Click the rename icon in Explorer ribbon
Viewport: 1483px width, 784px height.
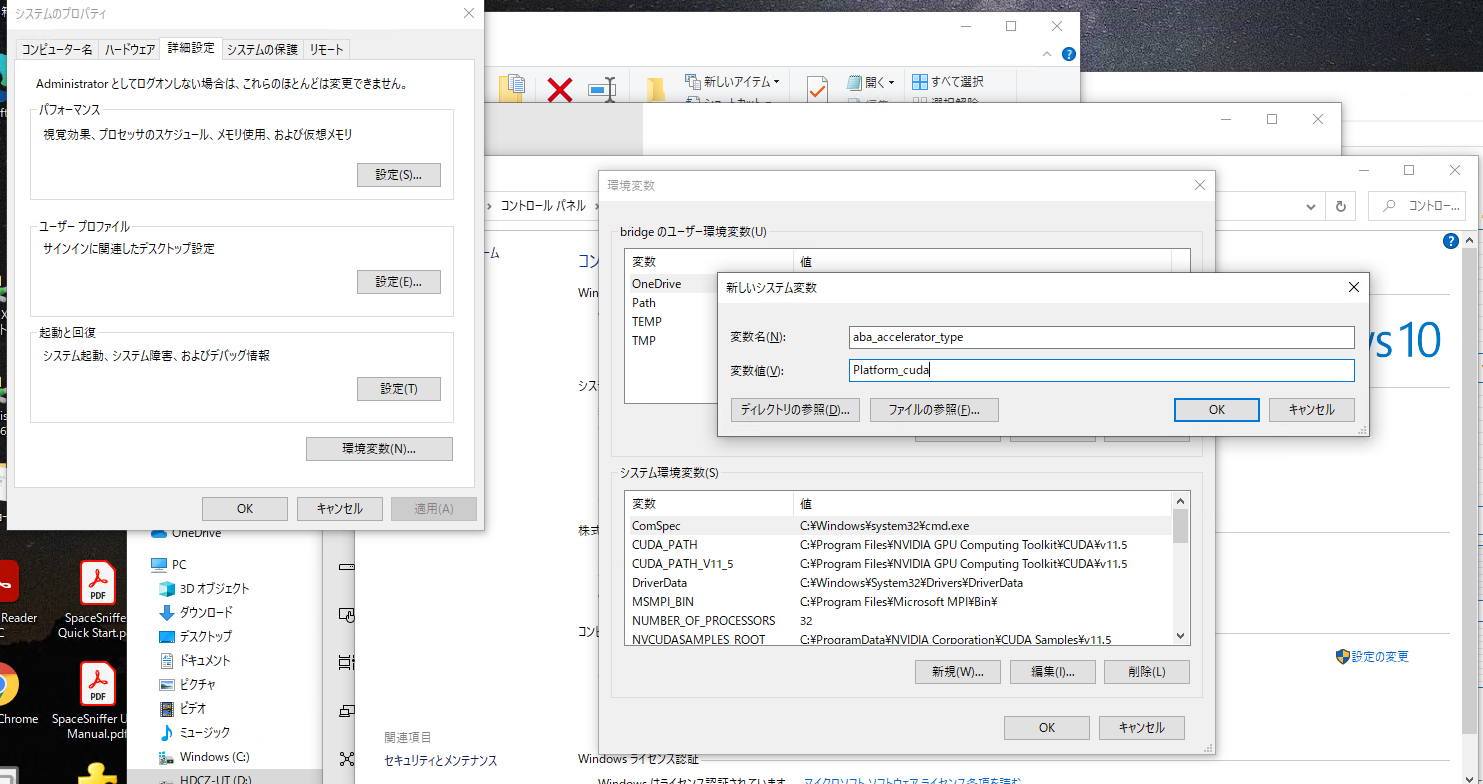[x=602, y=90]
